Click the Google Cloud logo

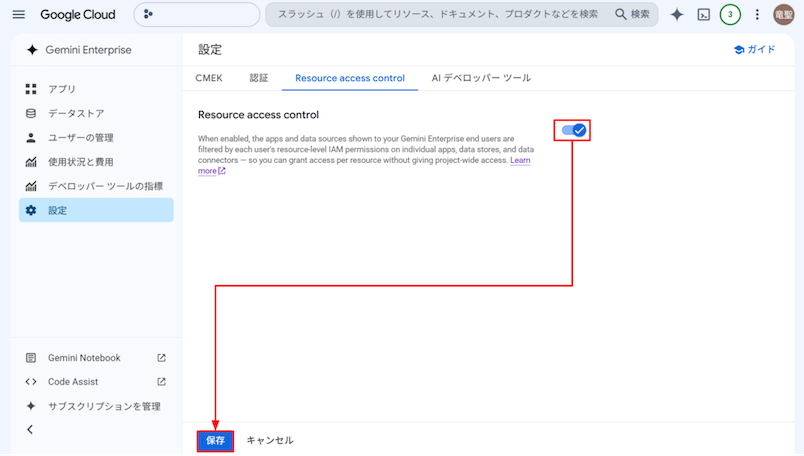click(x=78, y=14)
